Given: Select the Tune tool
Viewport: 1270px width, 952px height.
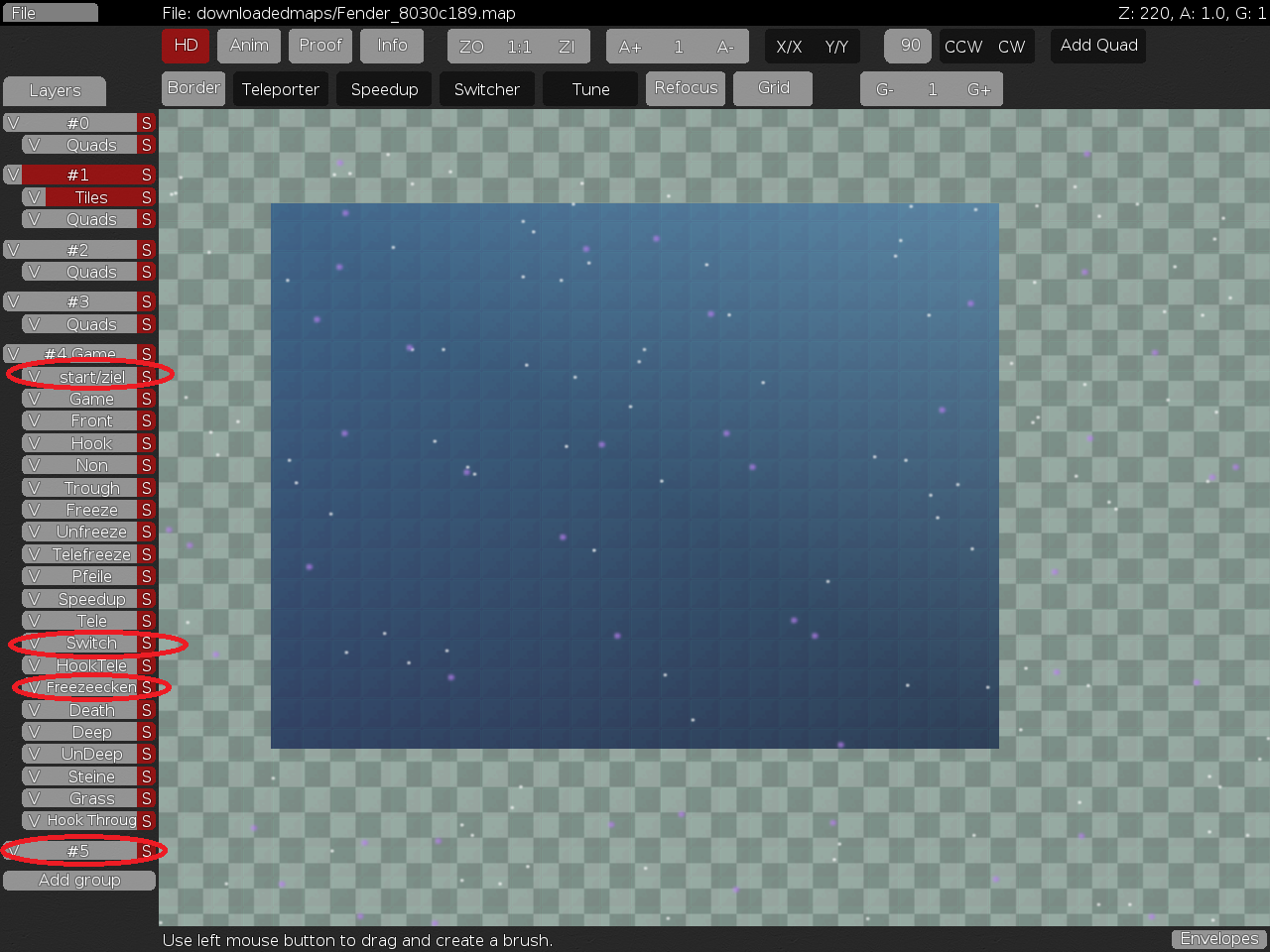Looking at the screenshot, I should (x=589, y=88).
